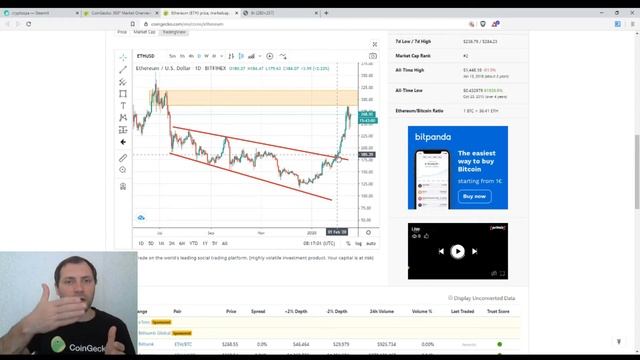Toggle auto scale on chart
This screenshot has height=360, width=640.
(371, 243)
